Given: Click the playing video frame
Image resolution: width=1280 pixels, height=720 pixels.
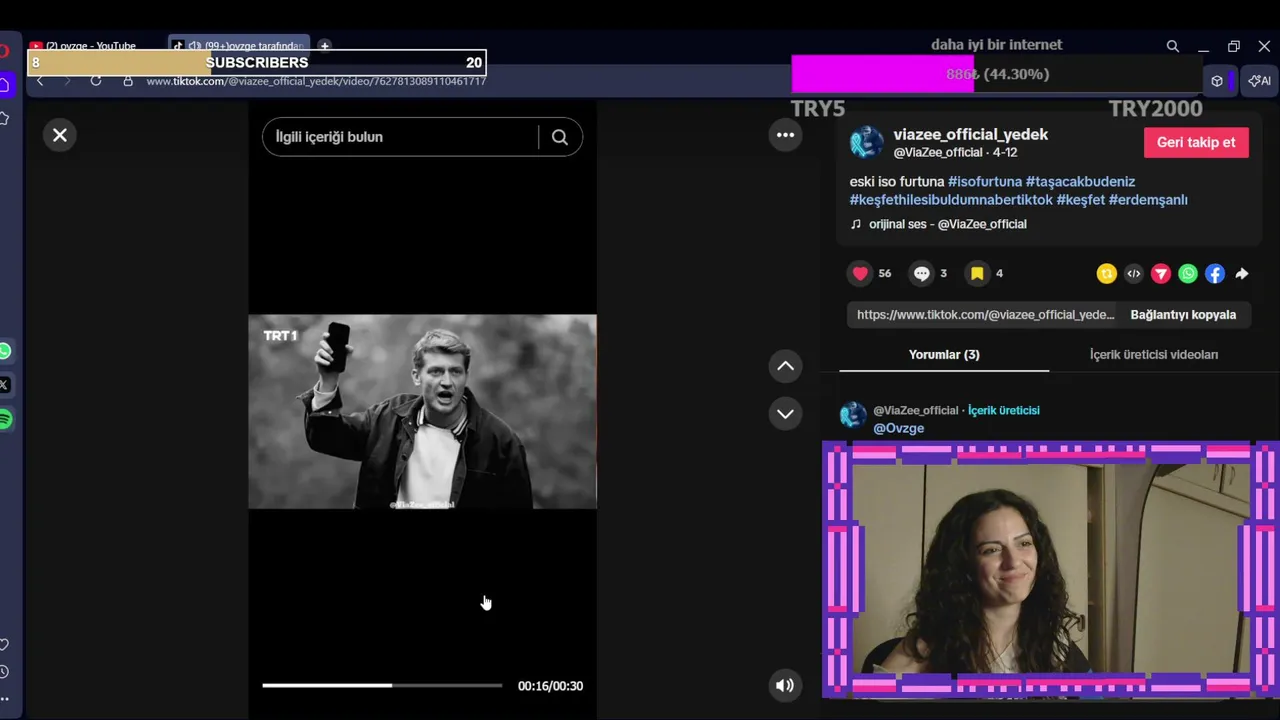Looking at the screenshot, I should [422, 412].
